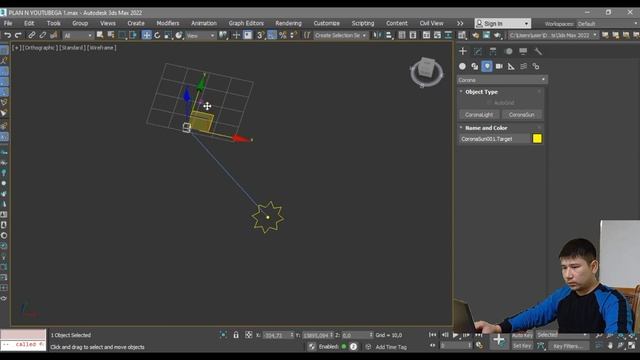Image resolution: width=640 pixels, height=360 pixels.
Task: Click the Play Animation button
Action: (x=455, y=335)
